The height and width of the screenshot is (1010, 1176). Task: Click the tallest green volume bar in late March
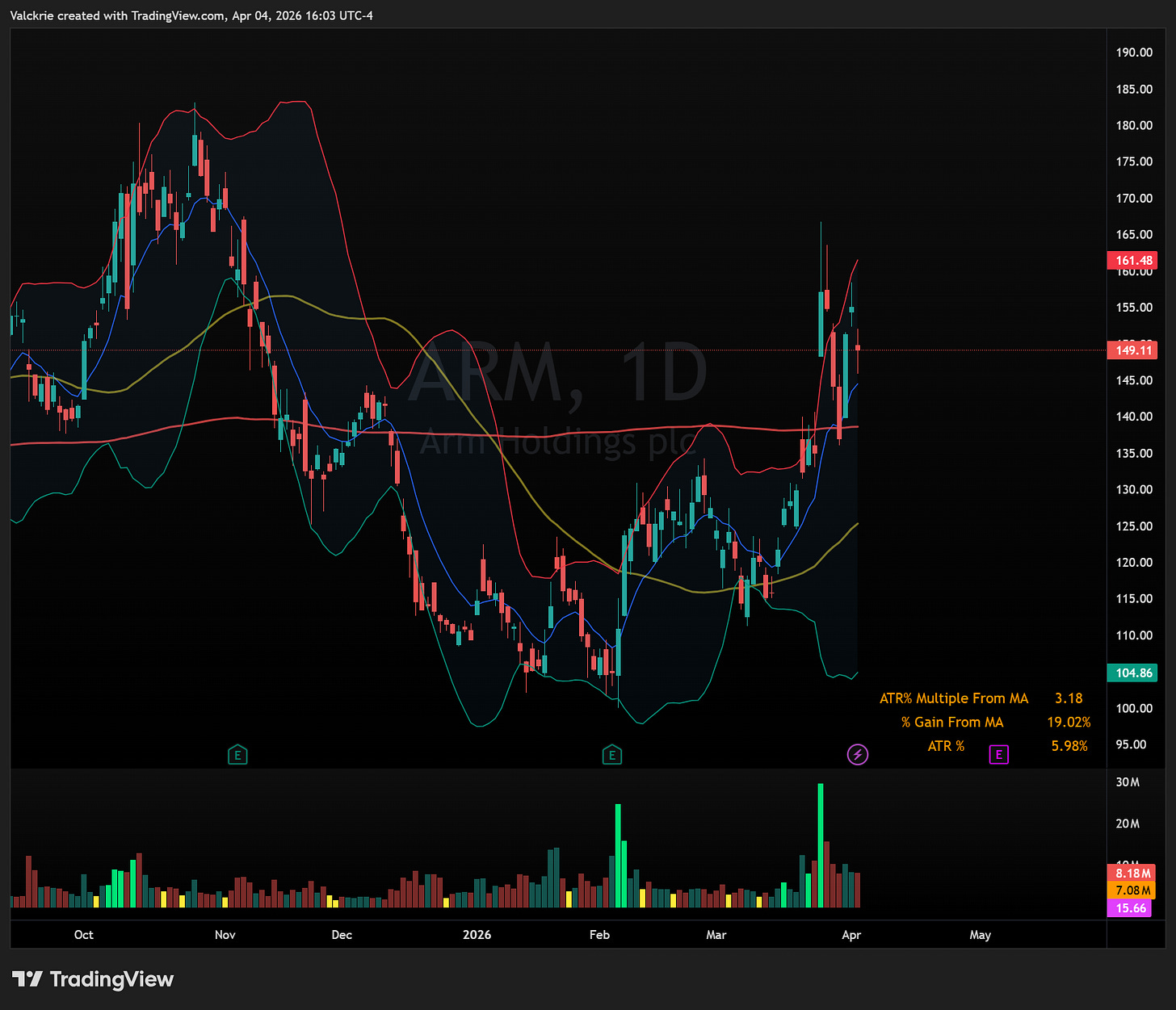click(x=821, y=845)
